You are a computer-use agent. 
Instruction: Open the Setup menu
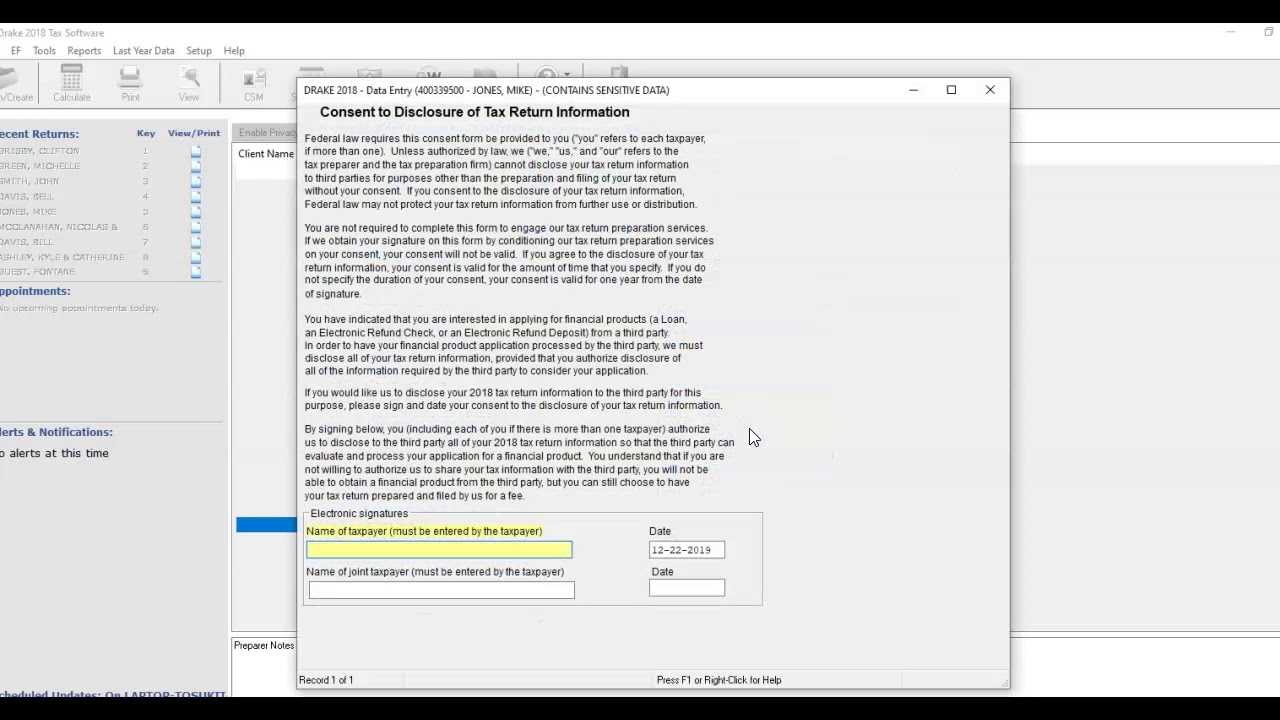click(199, 51)
